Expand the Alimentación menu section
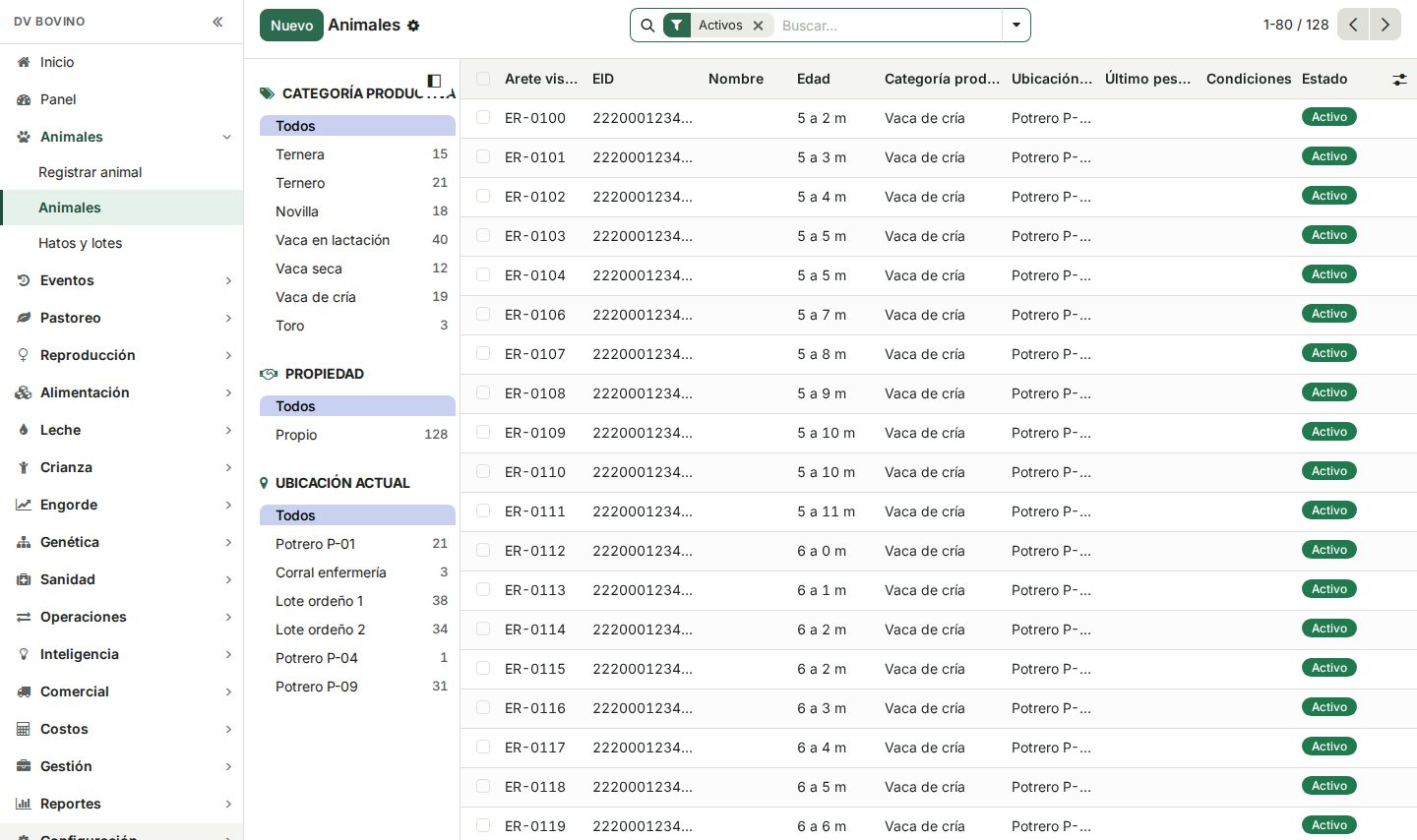 pos(121,392)
